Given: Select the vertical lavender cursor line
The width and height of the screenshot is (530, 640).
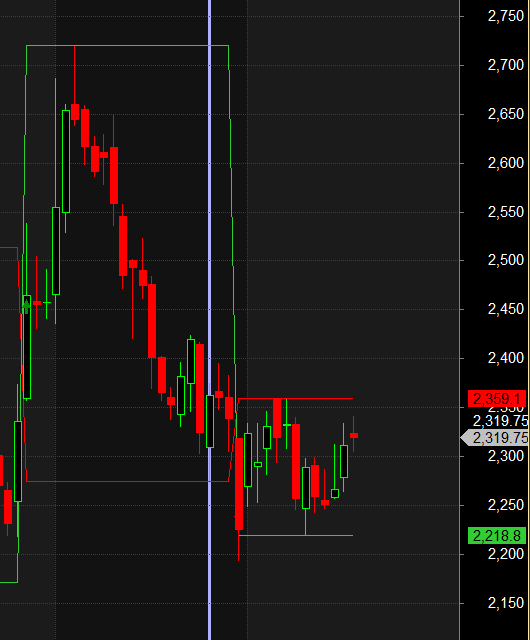Looking at the screenshot, I should click(x=209, y=320).
